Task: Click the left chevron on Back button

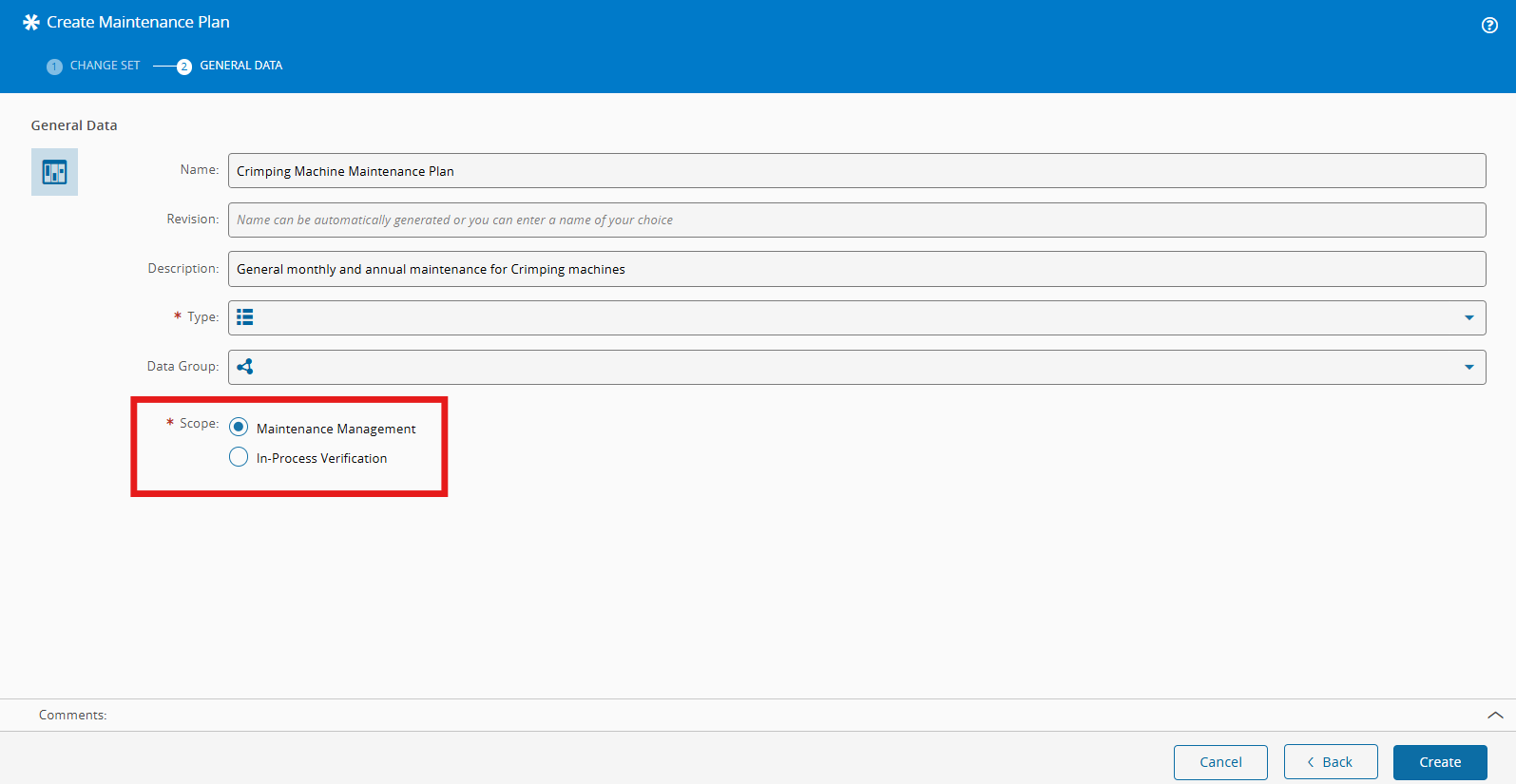Action: 1311,762
